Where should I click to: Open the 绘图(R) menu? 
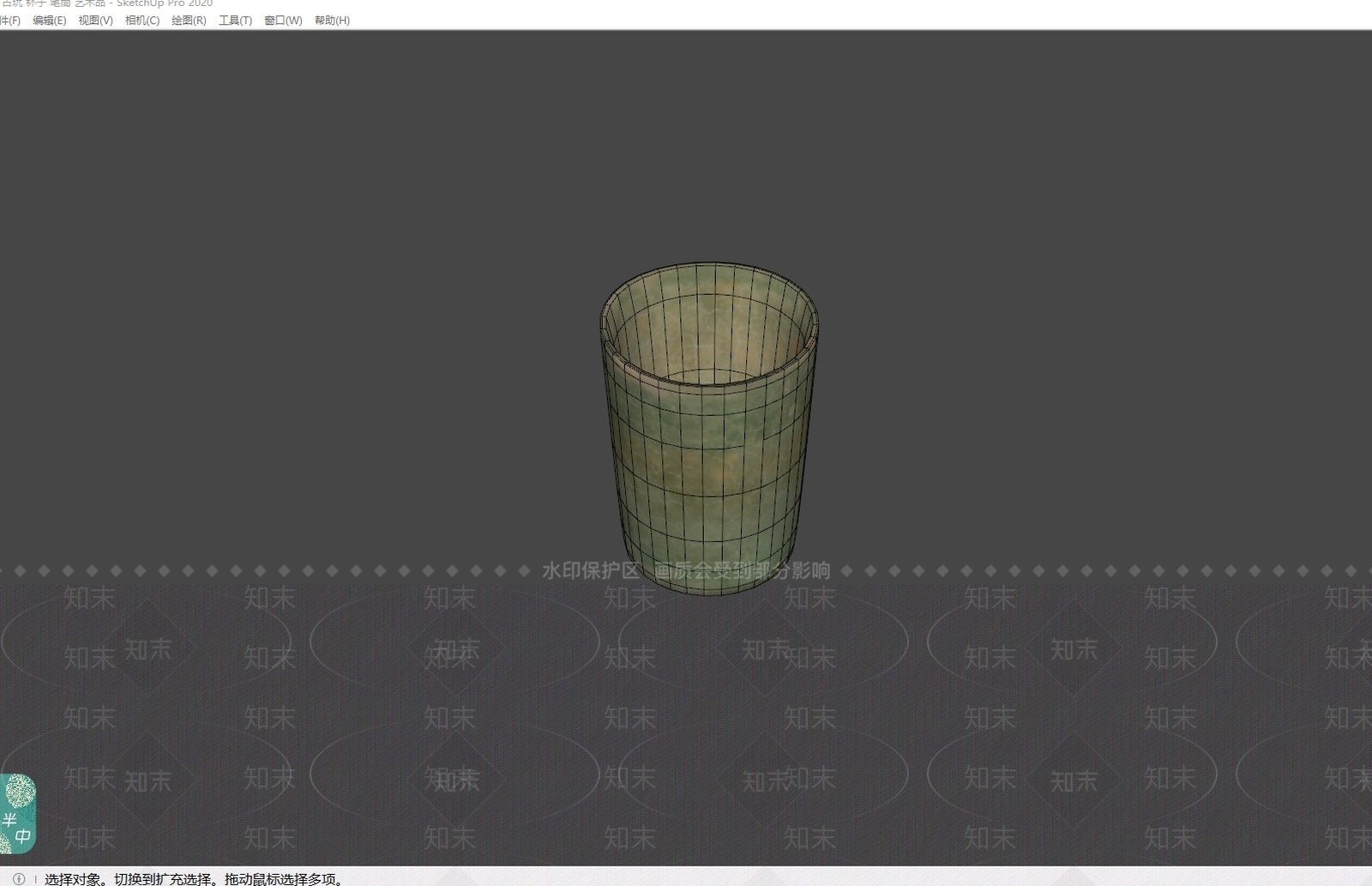pyautogui.click(x=189, y=21)
